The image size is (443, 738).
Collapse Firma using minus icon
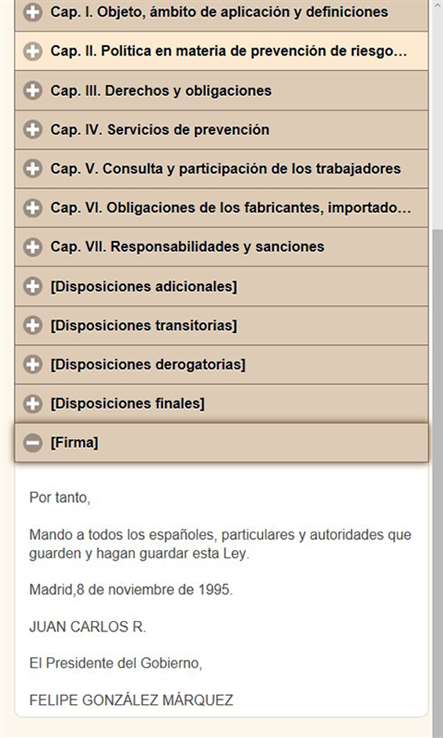click(x=32, y=443)
